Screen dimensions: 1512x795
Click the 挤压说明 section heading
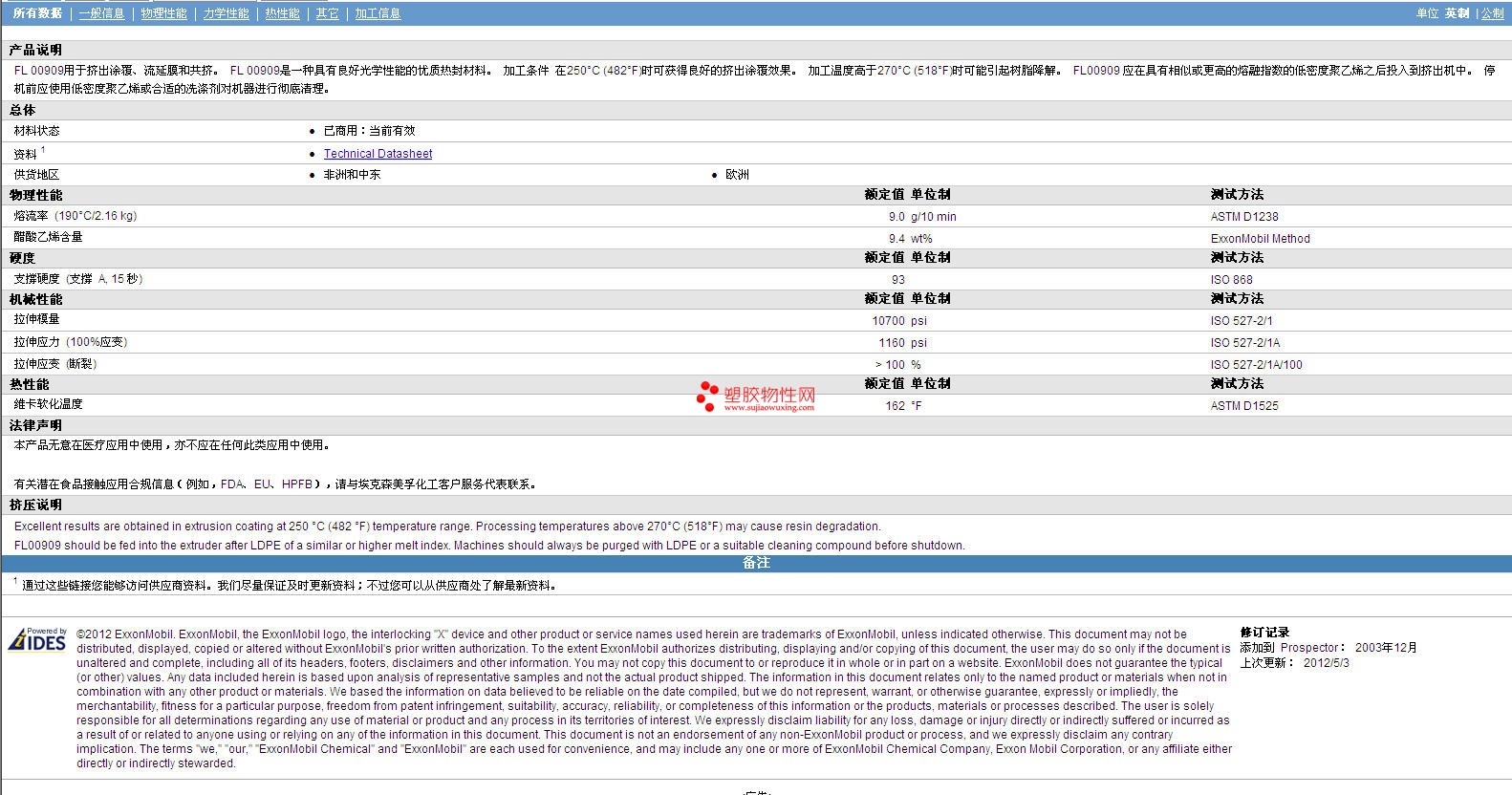pos(35,505)
